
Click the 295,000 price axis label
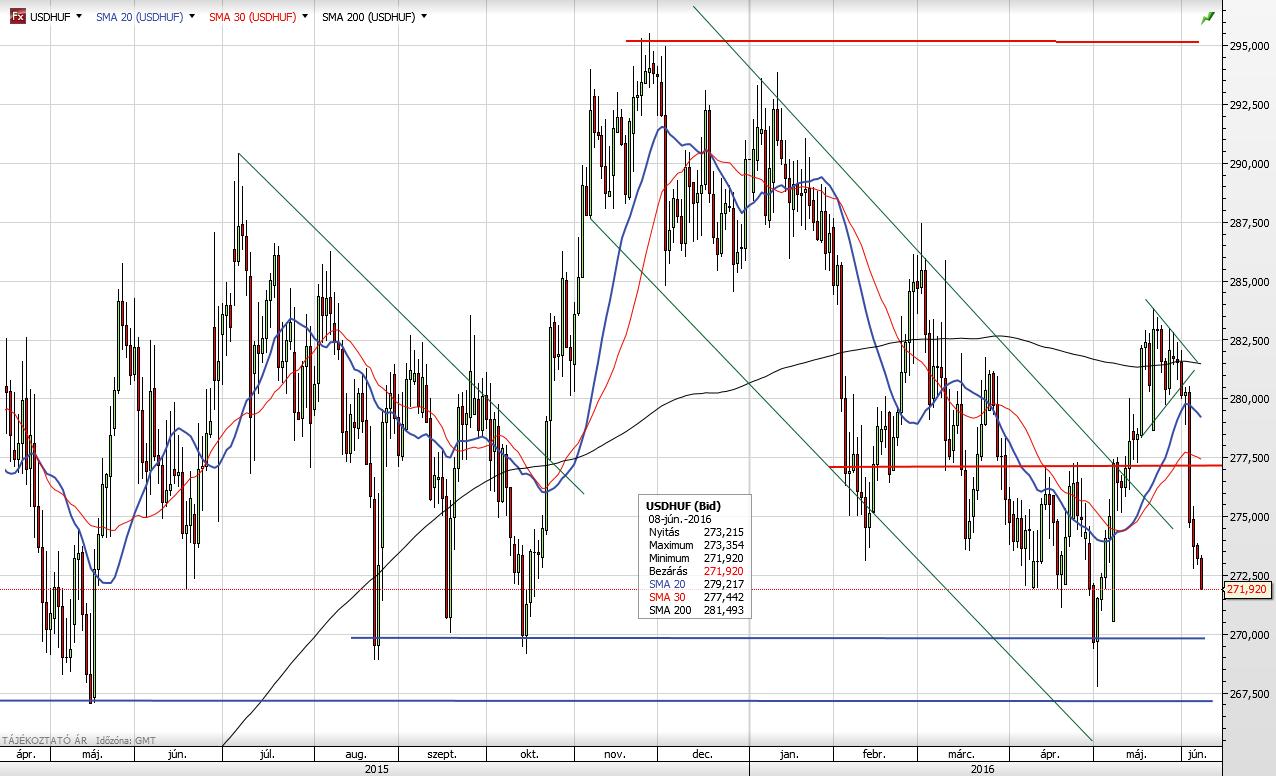click(x=1248, y=46)
